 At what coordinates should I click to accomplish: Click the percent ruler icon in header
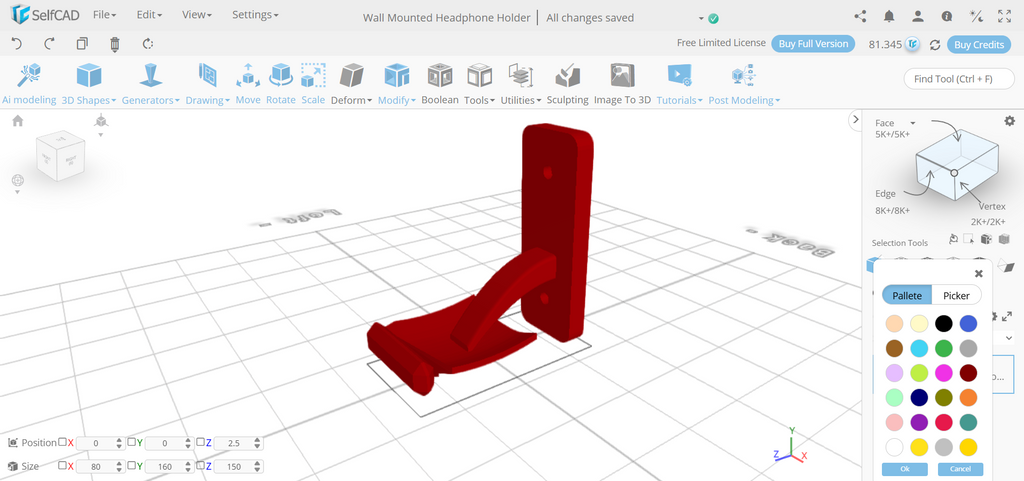976,16
